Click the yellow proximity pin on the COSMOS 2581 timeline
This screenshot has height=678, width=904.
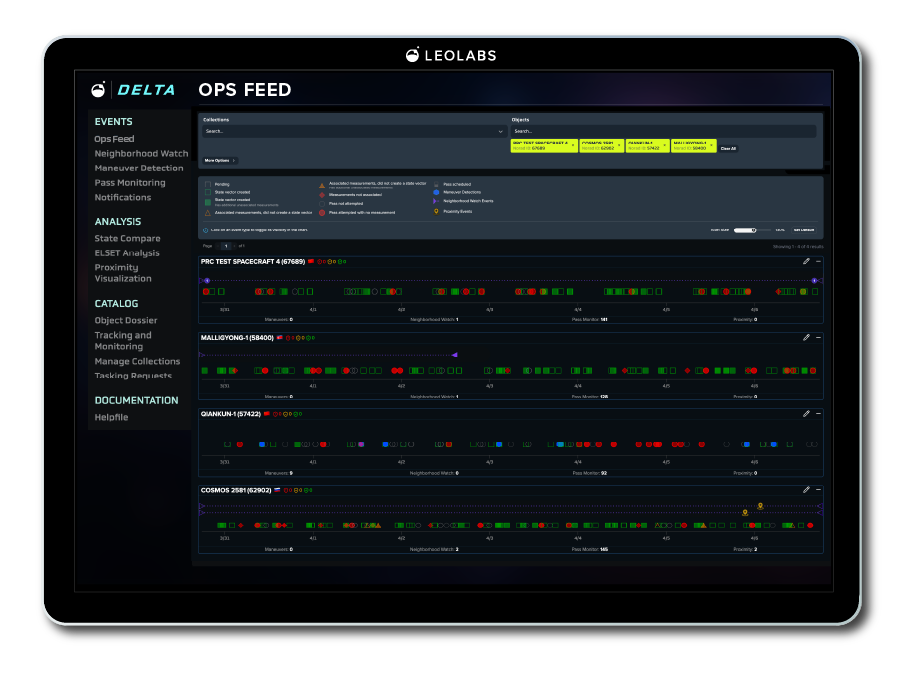pyautogui.click(x=760, y=506)
